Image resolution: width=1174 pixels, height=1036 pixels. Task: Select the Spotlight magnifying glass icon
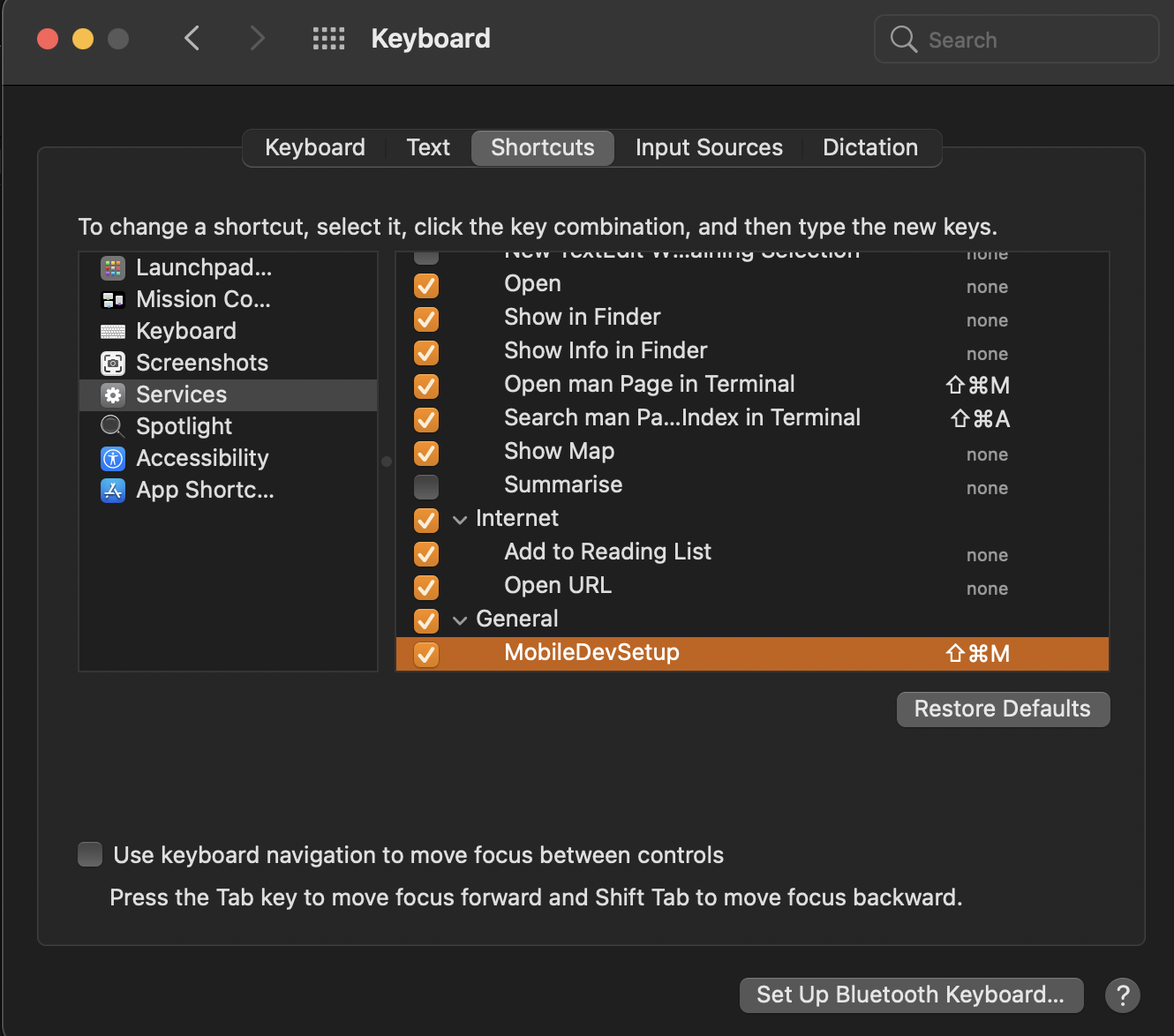click(x=112, y=426)
